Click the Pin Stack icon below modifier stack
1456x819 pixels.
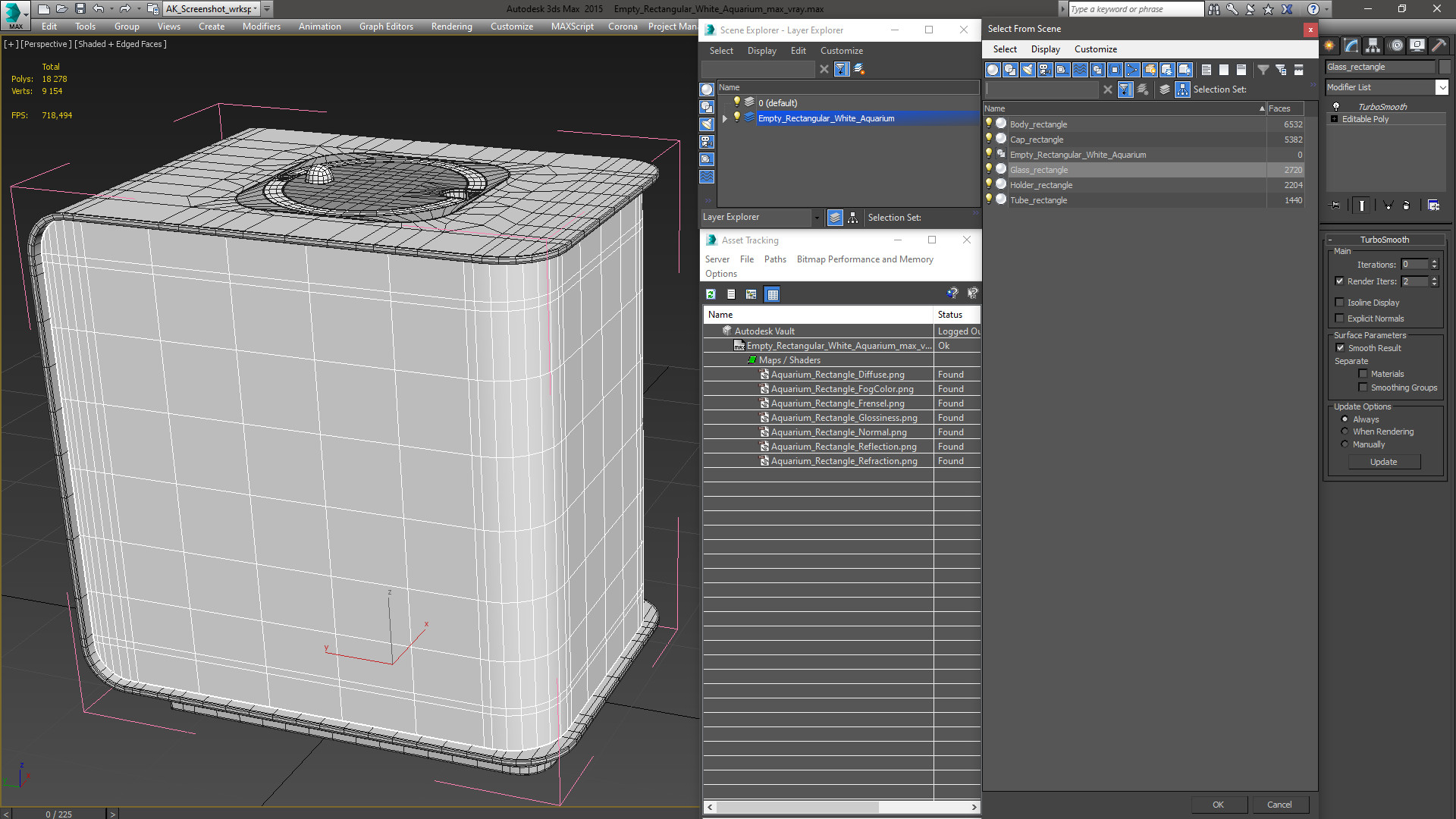click(x=1335, y=205)
